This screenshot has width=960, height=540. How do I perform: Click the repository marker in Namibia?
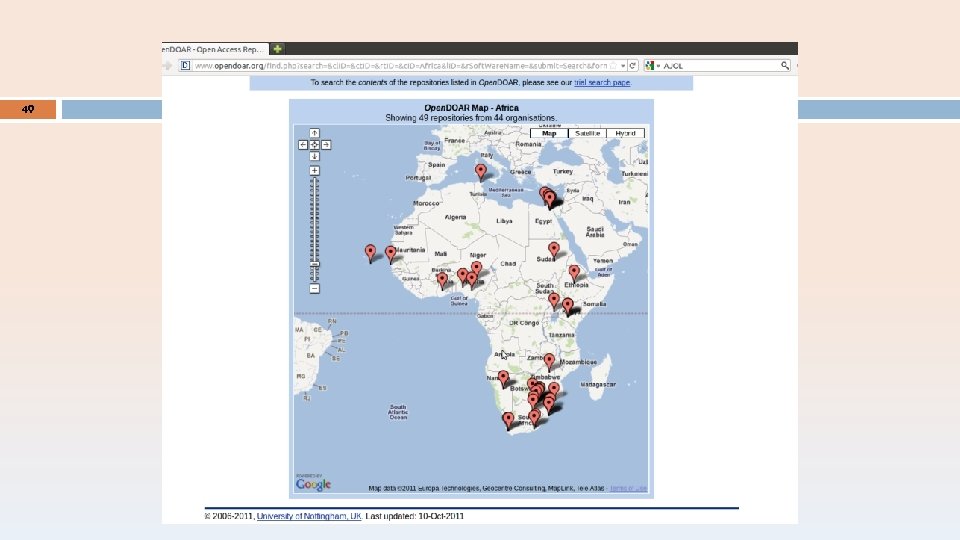click(503, 379)
